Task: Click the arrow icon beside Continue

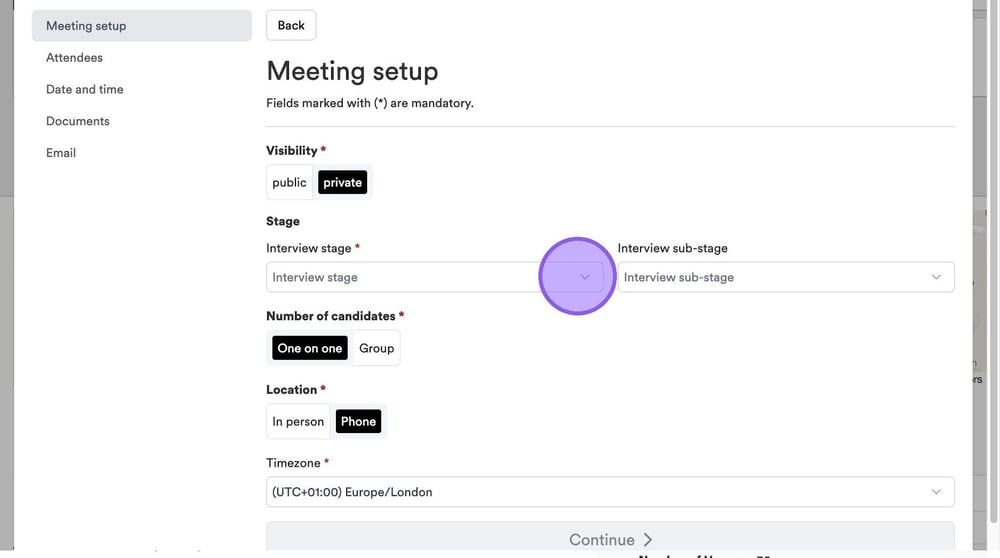Action: [x=647, y=540]
